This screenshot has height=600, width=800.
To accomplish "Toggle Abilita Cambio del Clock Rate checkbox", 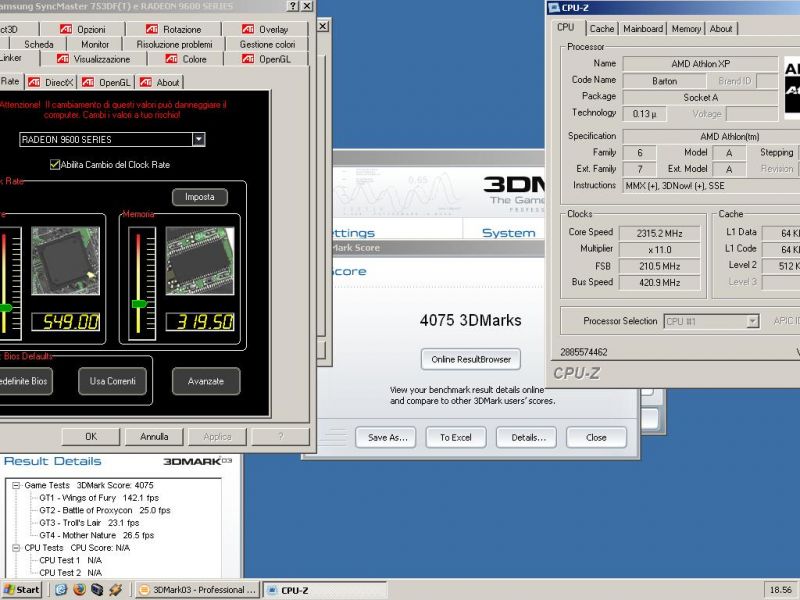I will pyautogui.click(x=55, y=164).
